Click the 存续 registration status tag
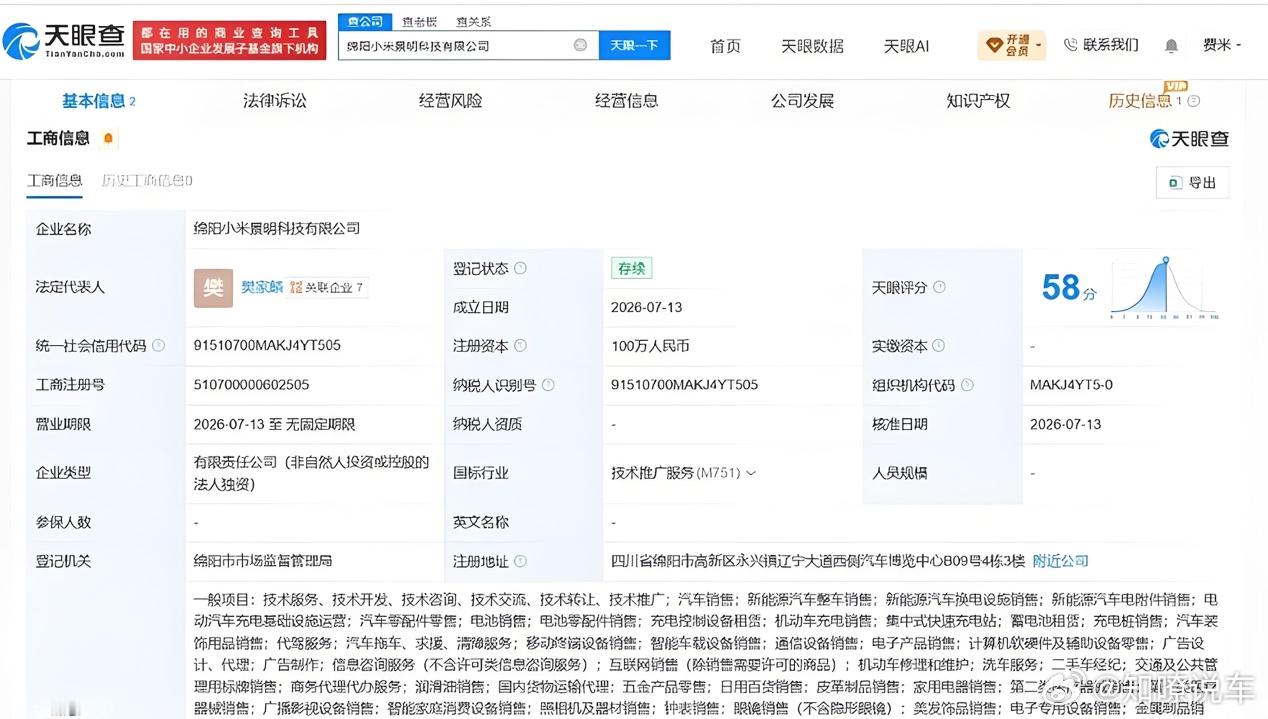1268x719 pixels. [632, 268]
